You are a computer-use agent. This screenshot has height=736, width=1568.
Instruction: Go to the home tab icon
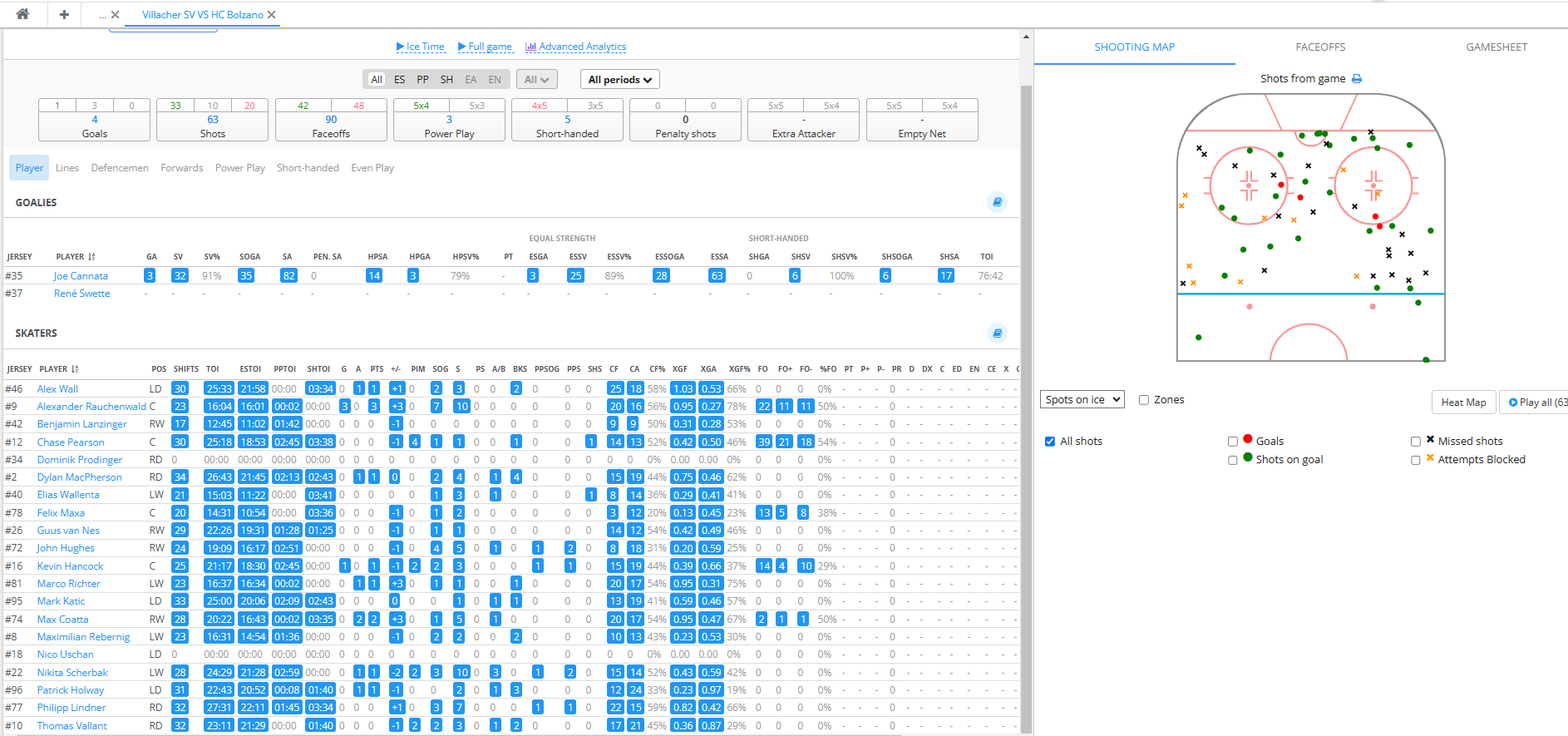[x=22, y=14]
